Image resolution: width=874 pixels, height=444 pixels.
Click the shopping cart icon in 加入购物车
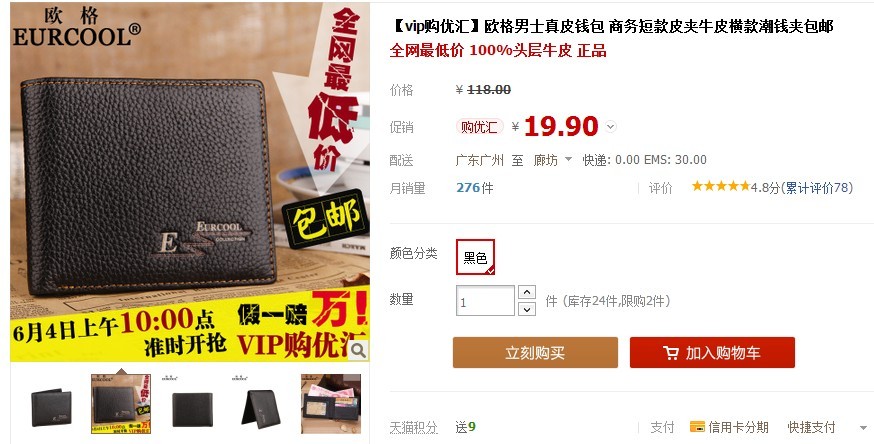(671, 353)
